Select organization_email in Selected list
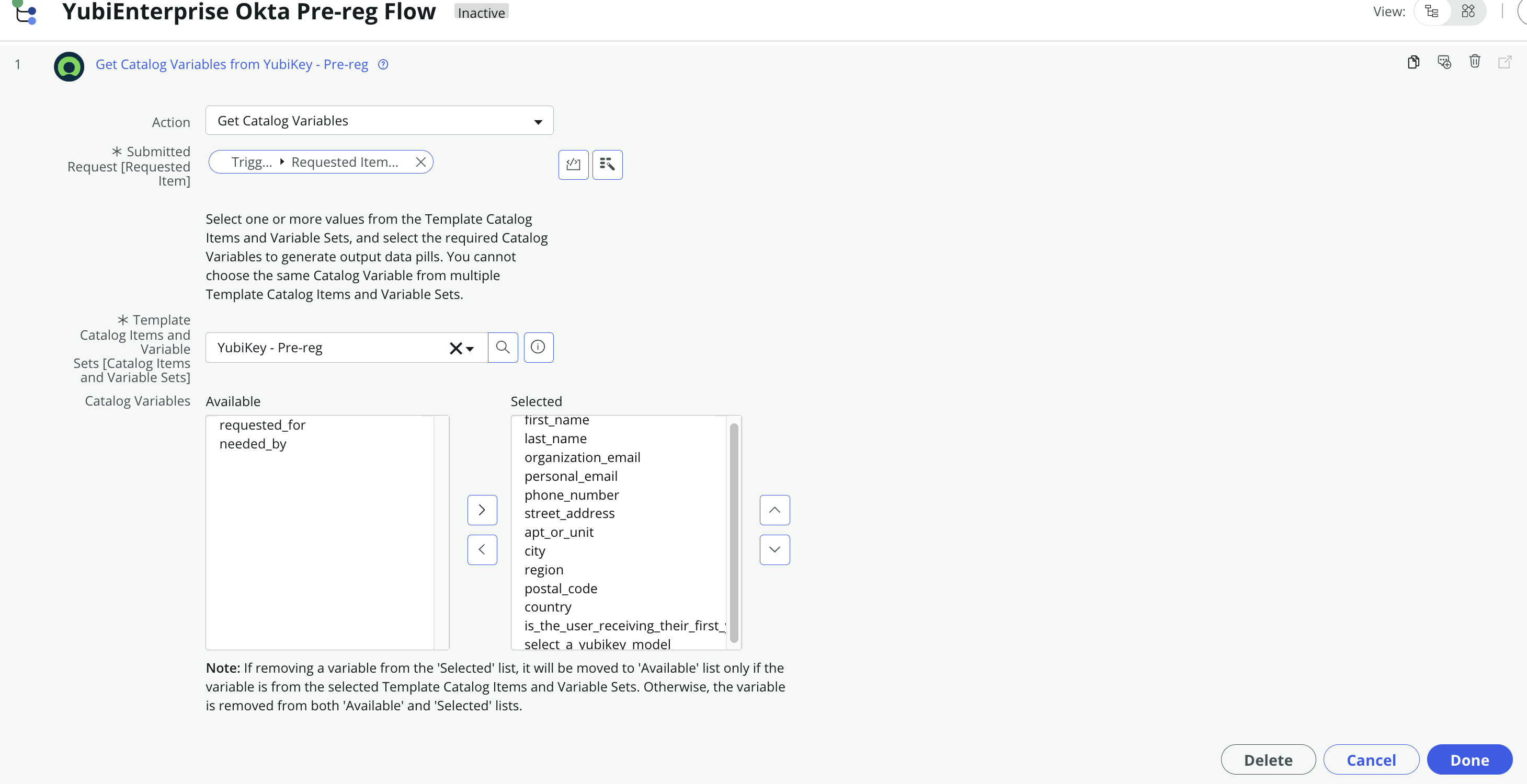The image size is (1527, 784). [582, 457]
